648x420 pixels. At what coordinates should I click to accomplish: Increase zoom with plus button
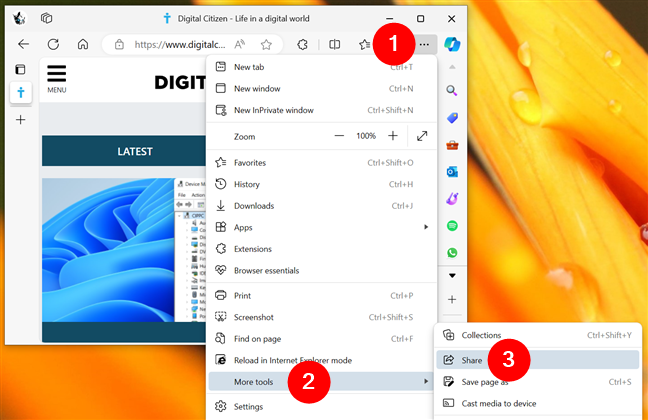393,136
